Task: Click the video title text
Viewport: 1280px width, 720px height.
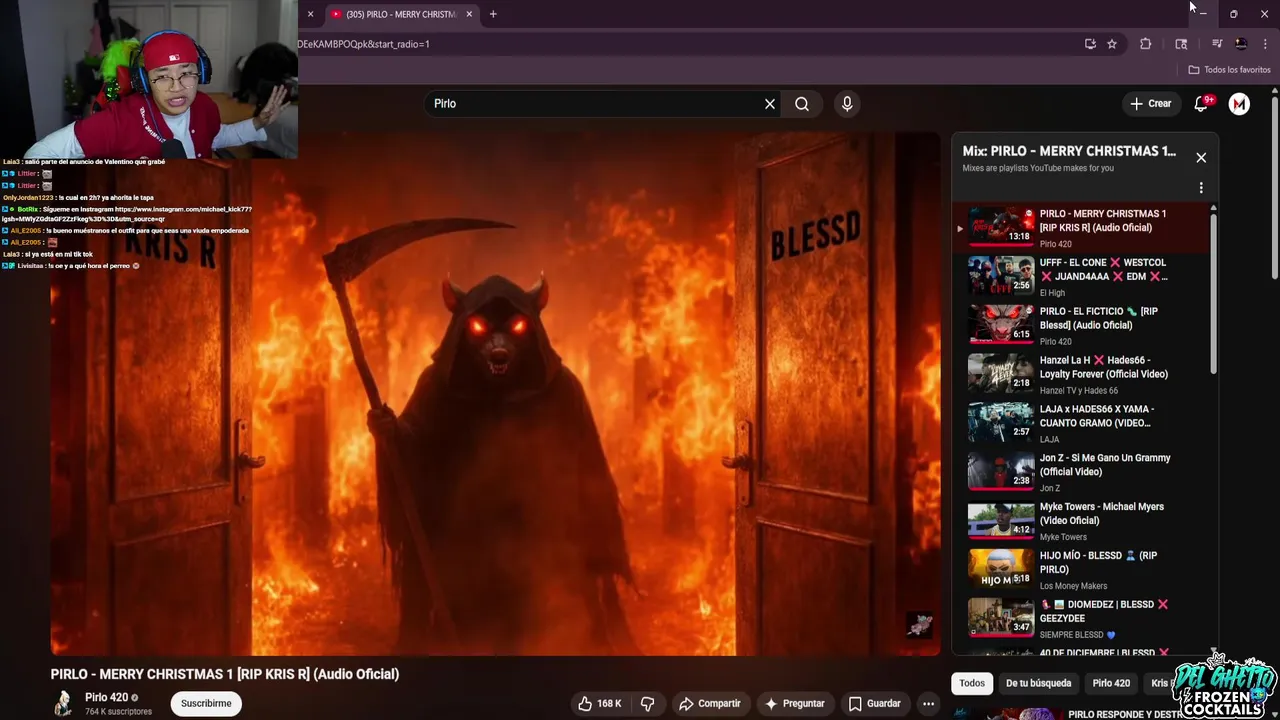Action: click(225, 674)
